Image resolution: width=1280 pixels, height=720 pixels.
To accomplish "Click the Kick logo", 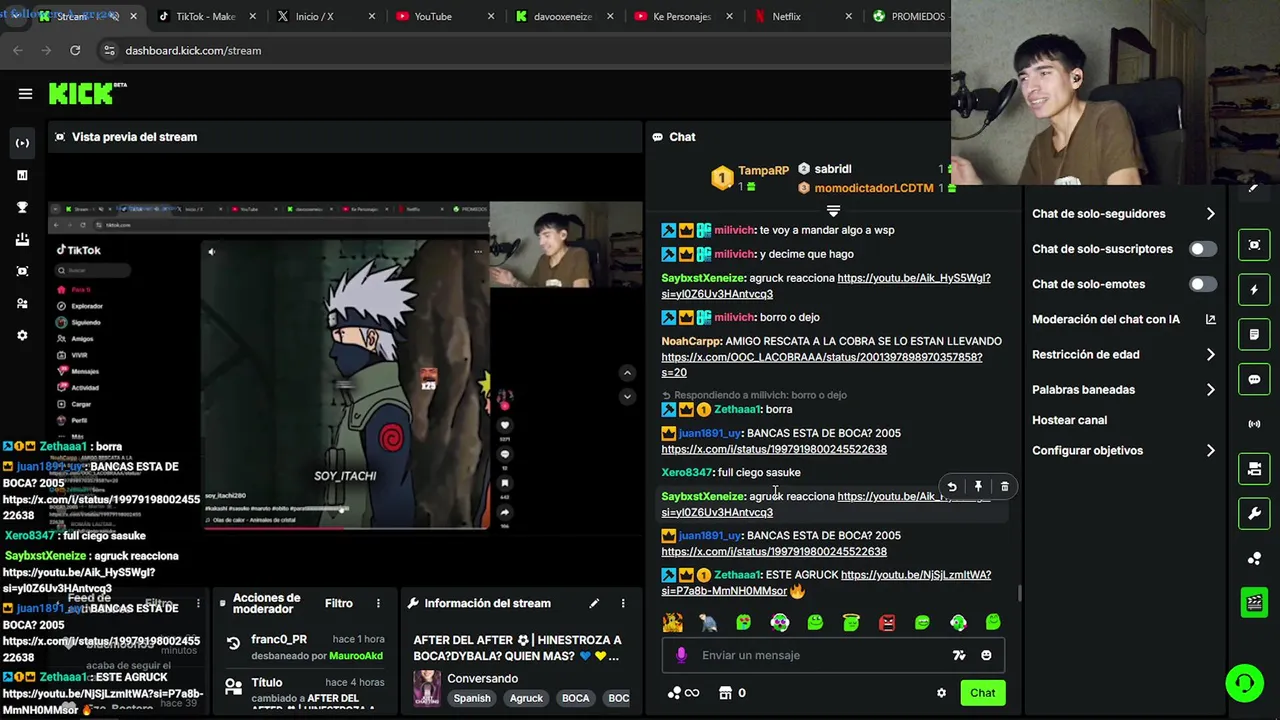I will (x=83, y=94).
